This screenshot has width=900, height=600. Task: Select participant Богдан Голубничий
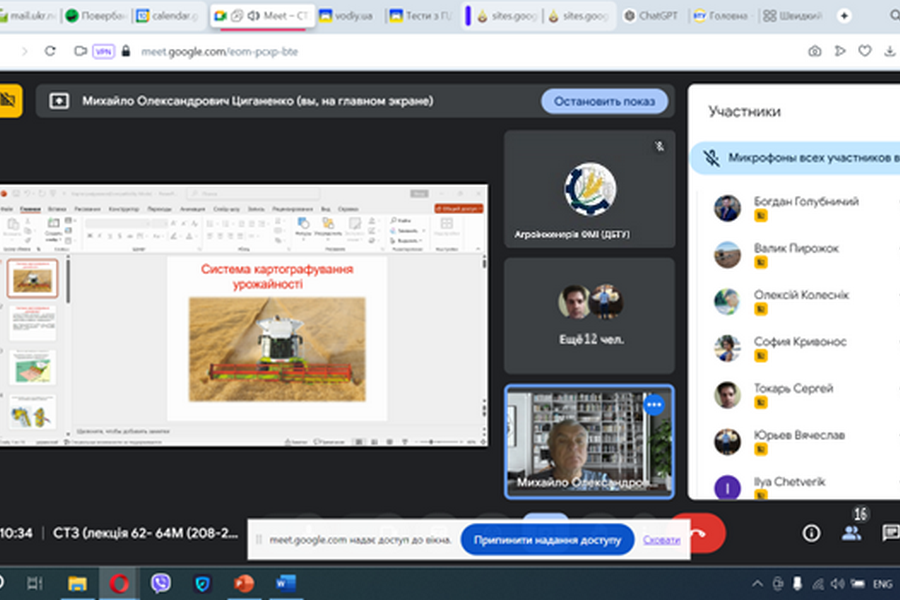(x=806, y=207)
